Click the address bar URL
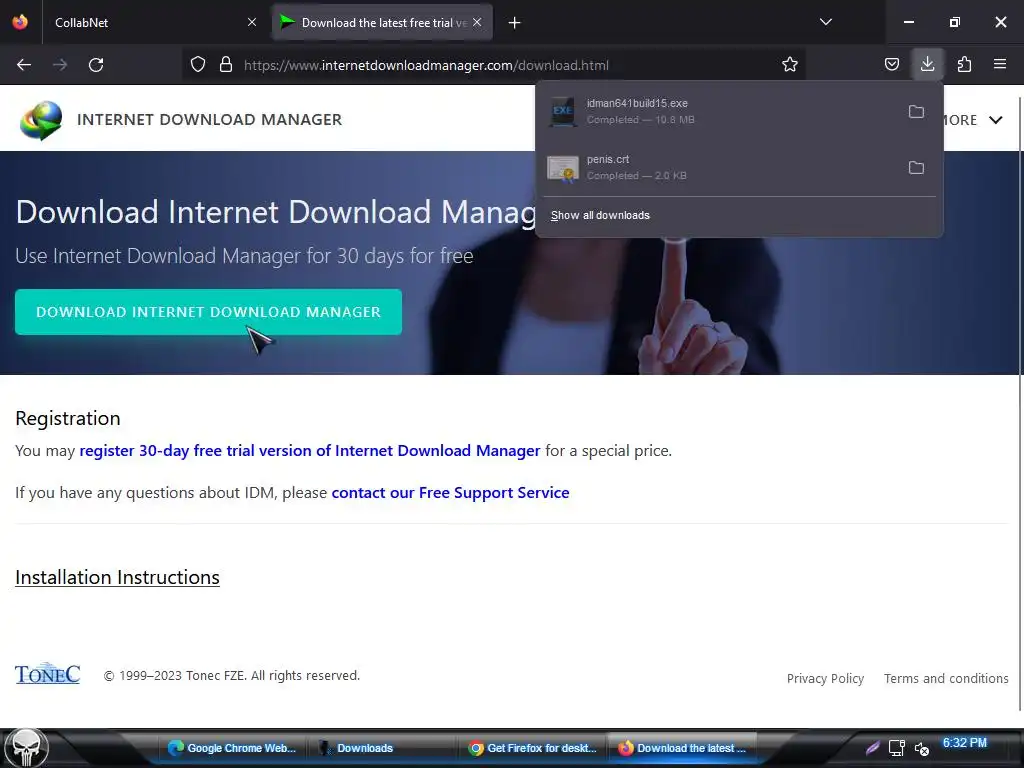Image resolution: width=1024 pixels, height=768 pixels. pos(426,65)
